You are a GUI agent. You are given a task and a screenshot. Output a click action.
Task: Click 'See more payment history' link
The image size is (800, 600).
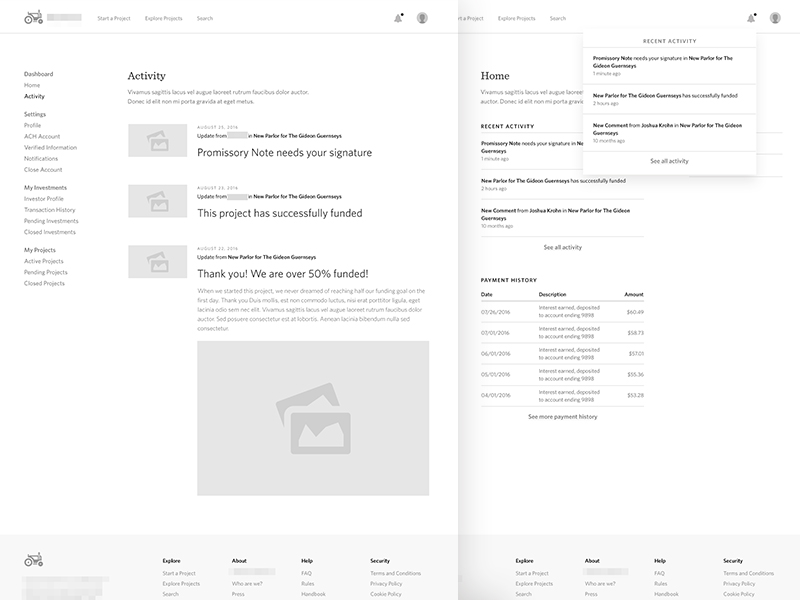point(562,416)
